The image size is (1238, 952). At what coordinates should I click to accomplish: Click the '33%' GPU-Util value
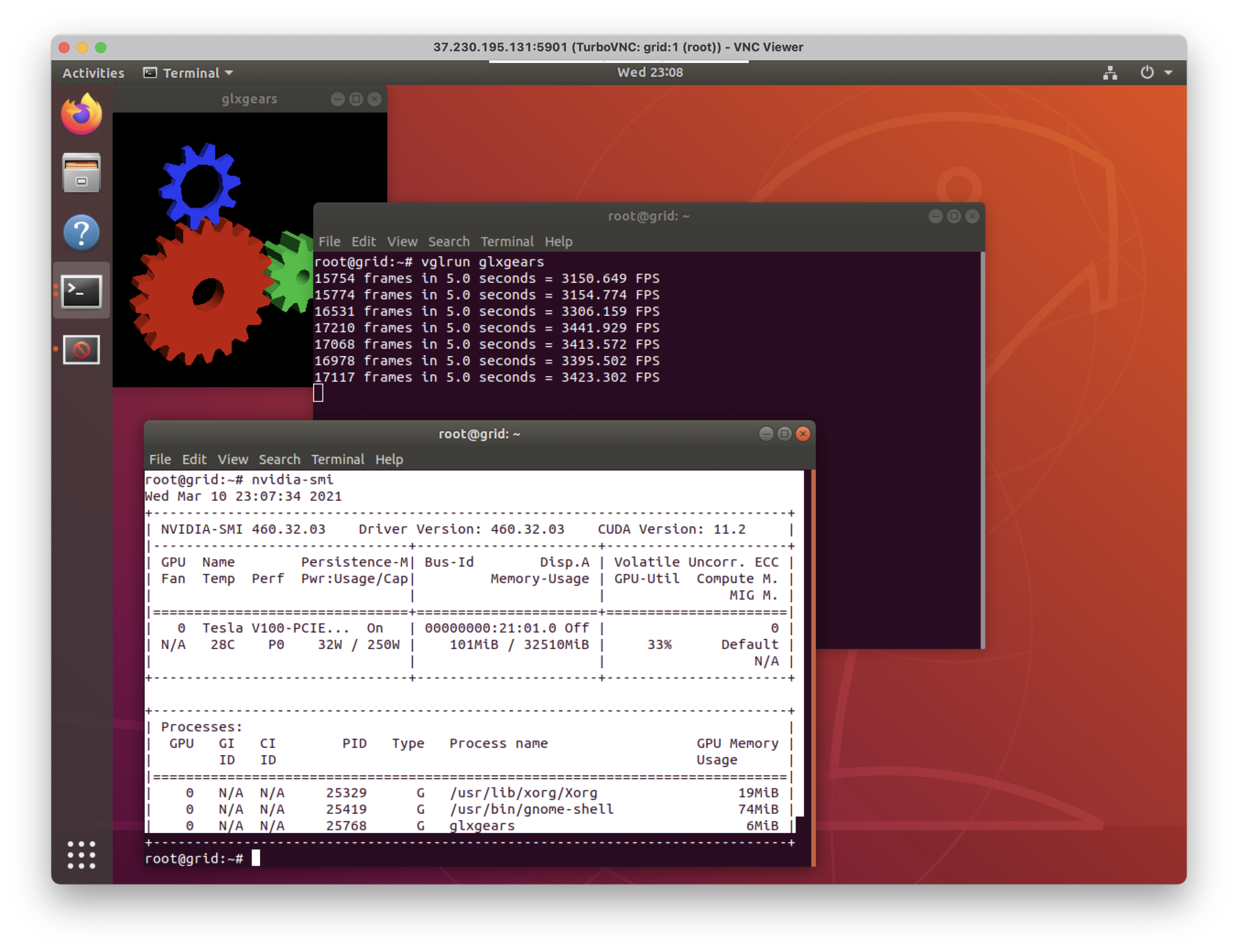pos(660,645)
